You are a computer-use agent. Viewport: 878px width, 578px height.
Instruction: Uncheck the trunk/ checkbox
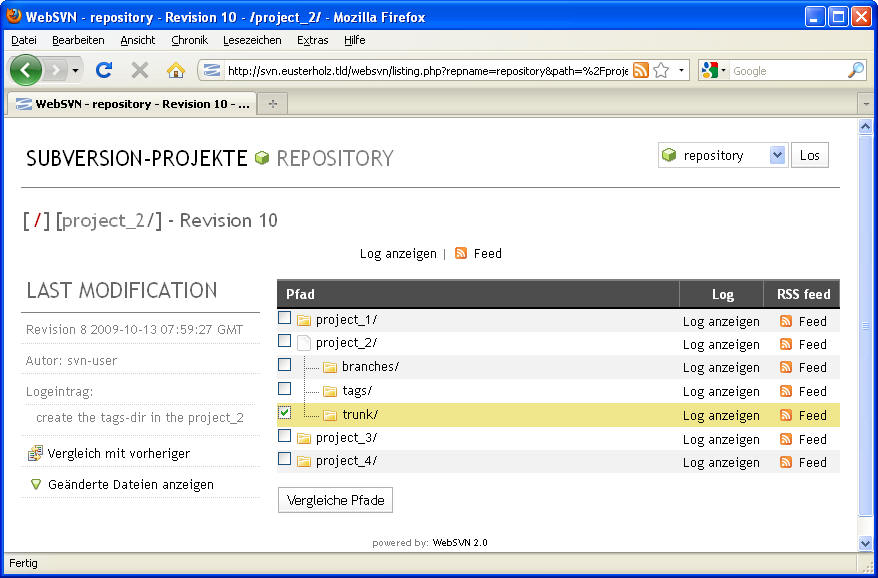pyautogui.click(x=285, y=412)
